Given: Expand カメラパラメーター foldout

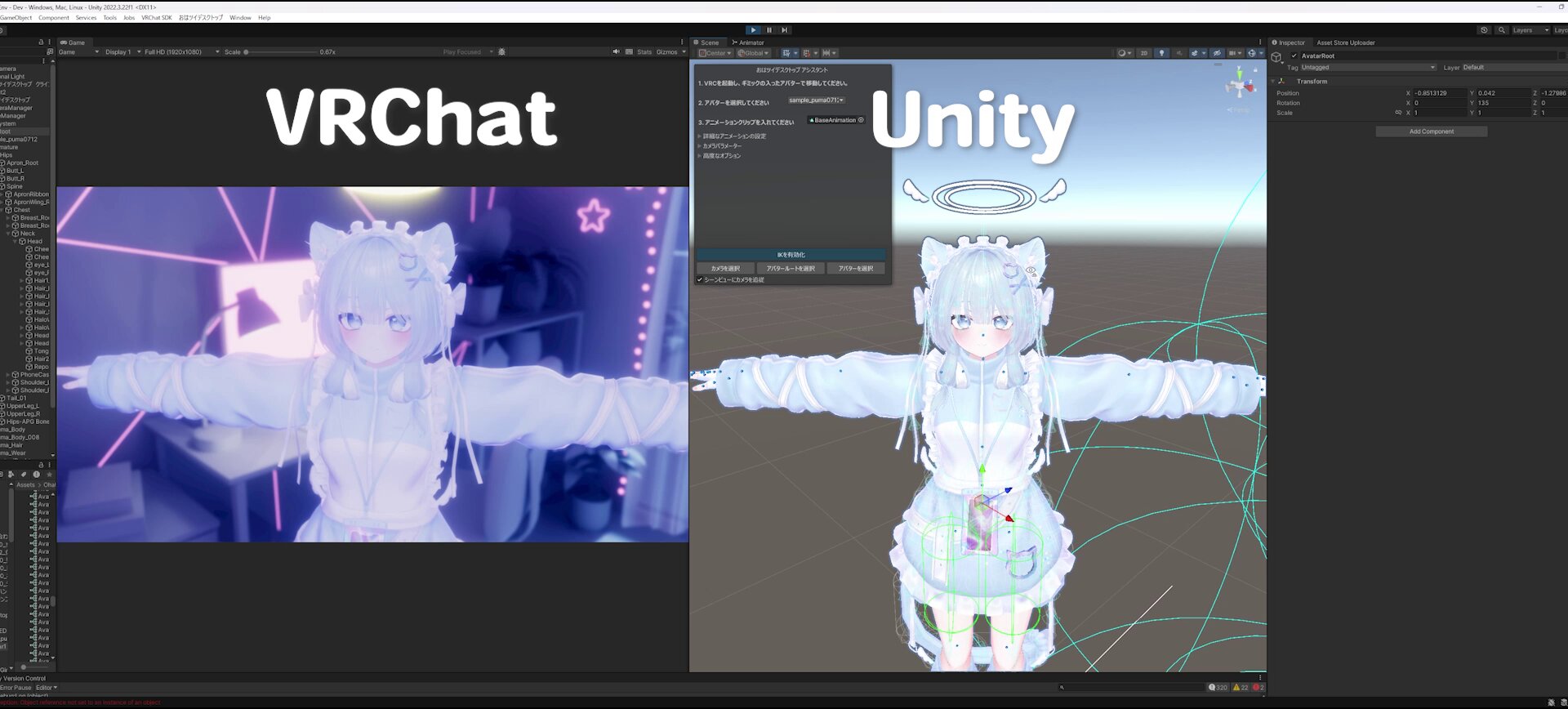Looking at the screenshot, I should [x=720, y=146].
